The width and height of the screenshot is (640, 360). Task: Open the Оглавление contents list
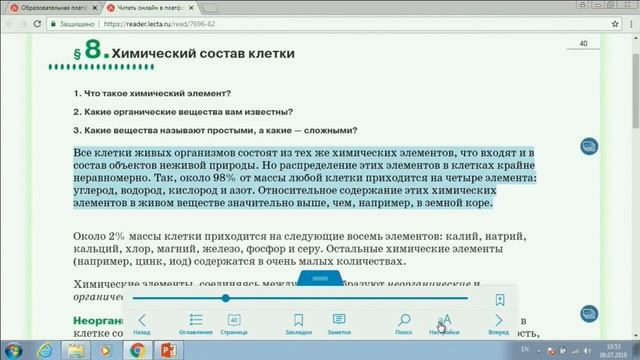click(x=196, y=324)
